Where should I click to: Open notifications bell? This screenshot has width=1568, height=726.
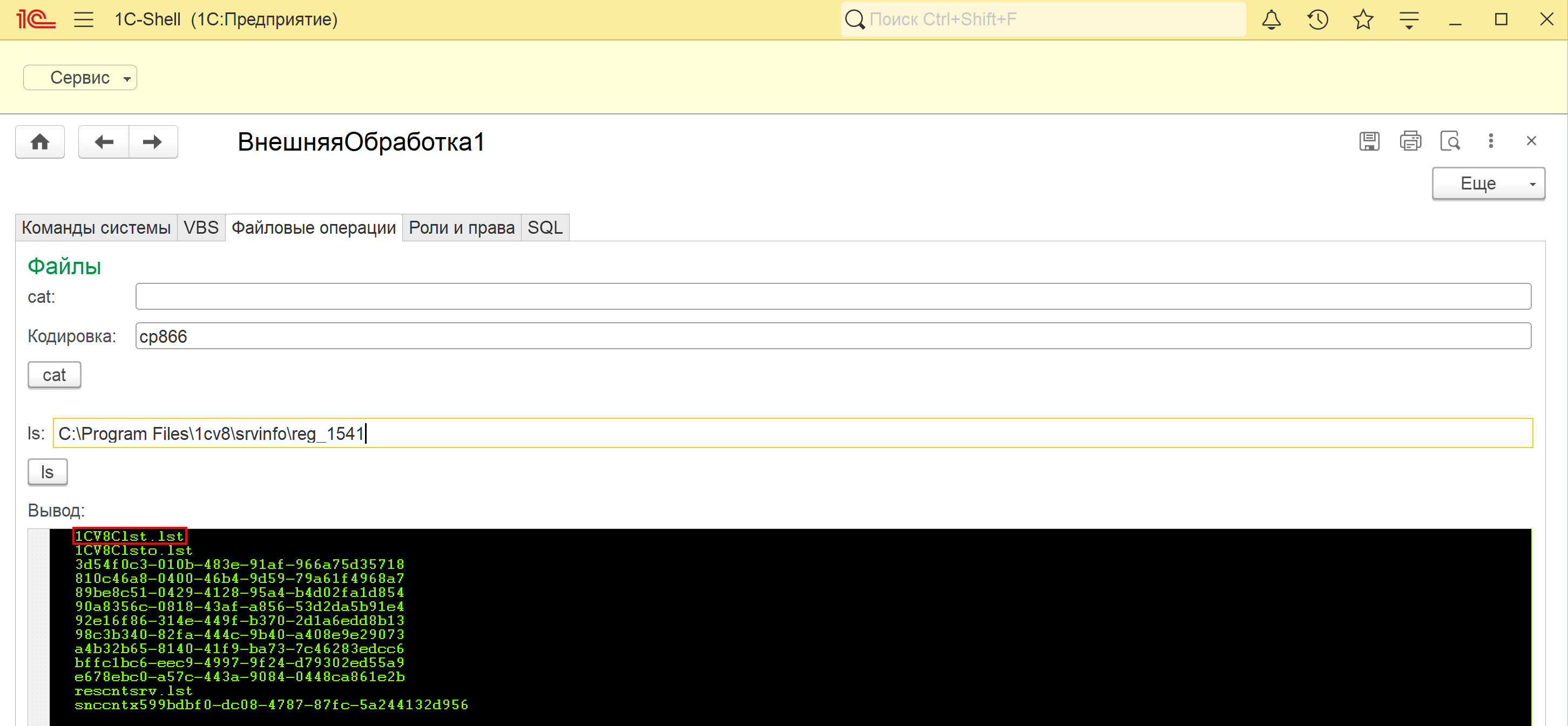click(1271, 19)
